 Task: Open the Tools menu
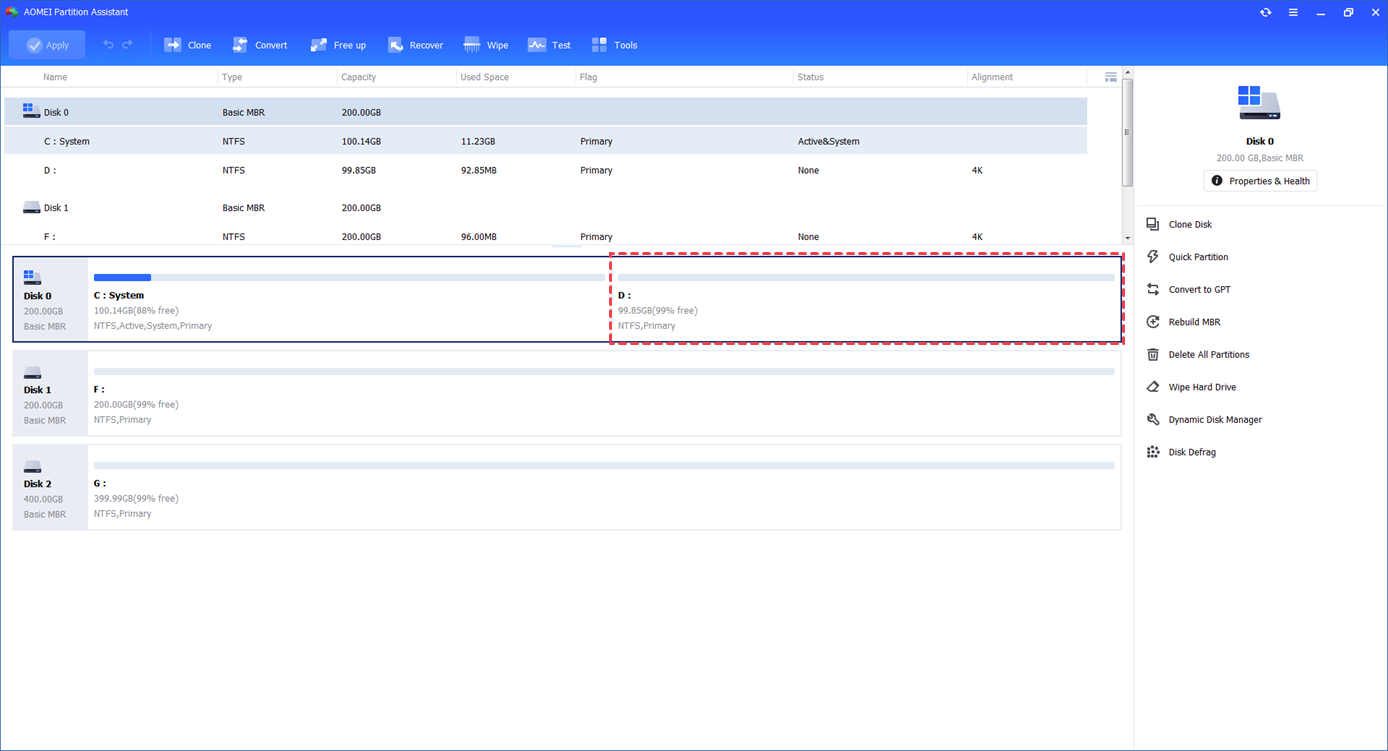pos(614,45)
